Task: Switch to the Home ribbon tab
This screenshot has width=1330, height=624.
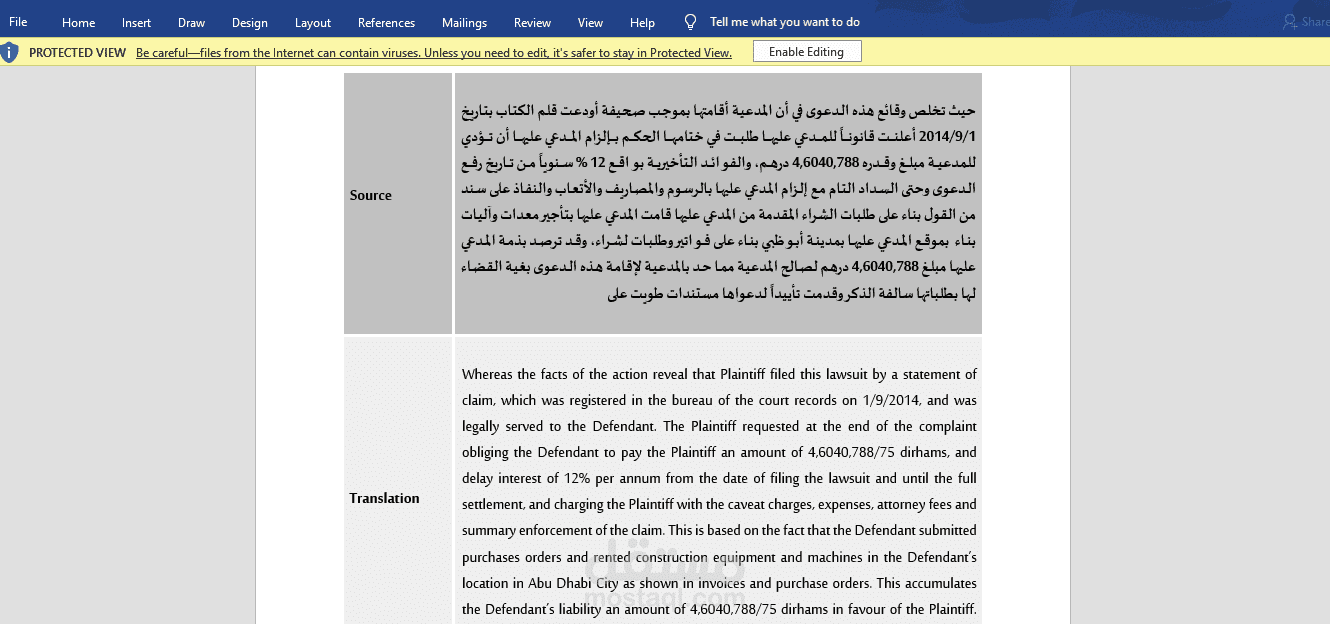Action: [x=78, y=22]
